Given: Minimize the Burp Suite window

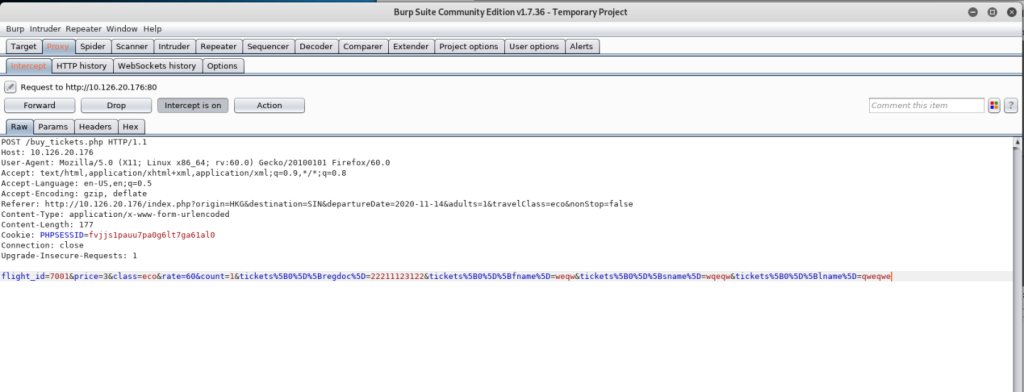Looking at the screenshot, I should point(974,12).
